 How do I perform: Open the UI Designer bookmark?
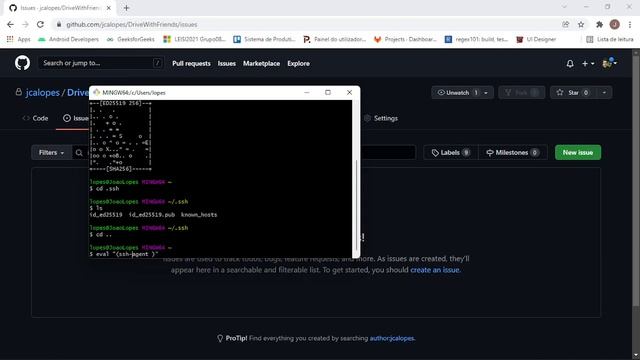click(536, 39)
